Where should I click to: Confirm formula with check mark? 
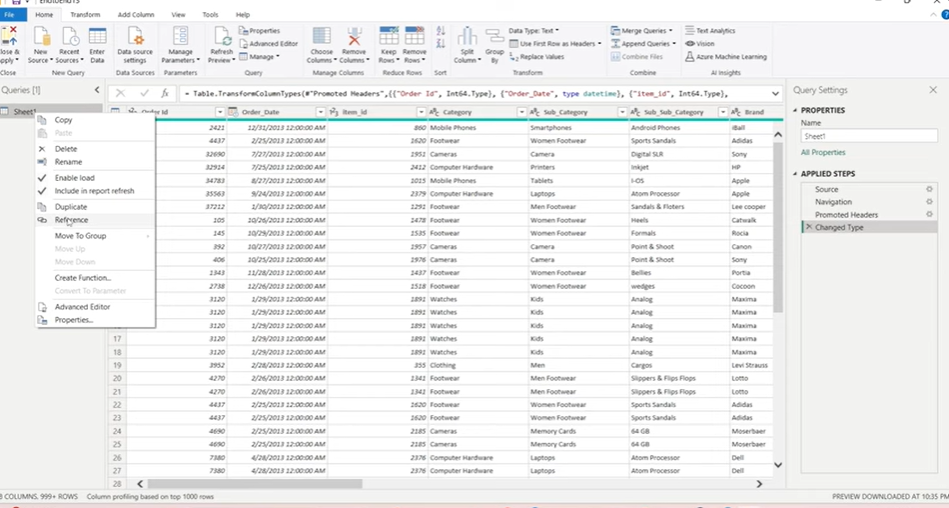click(x=144, y=93)
